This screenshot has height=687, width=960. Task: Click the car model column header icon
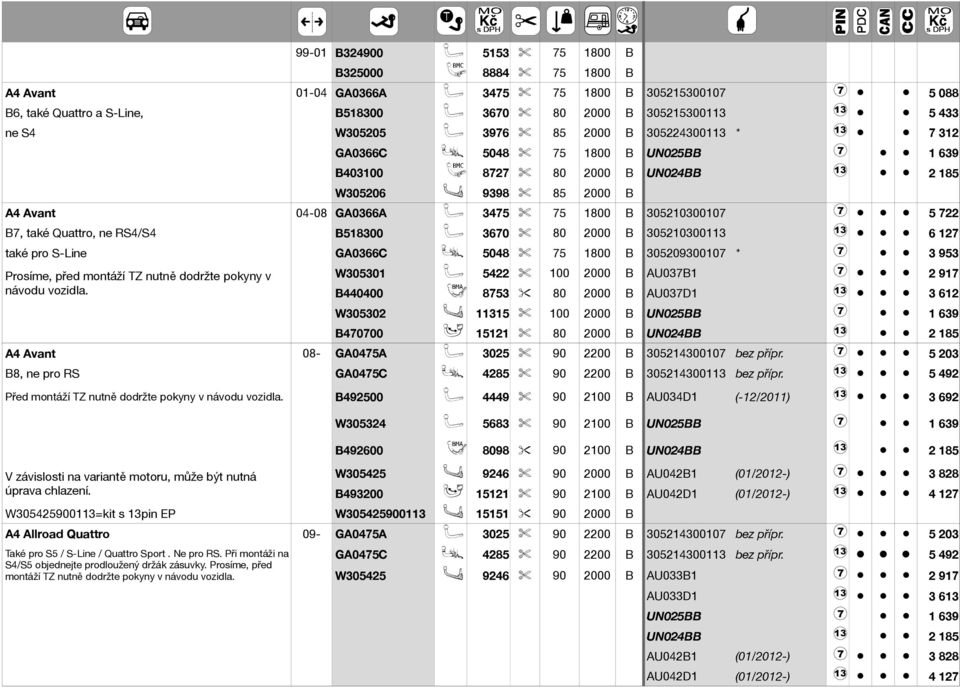[137, 21]
